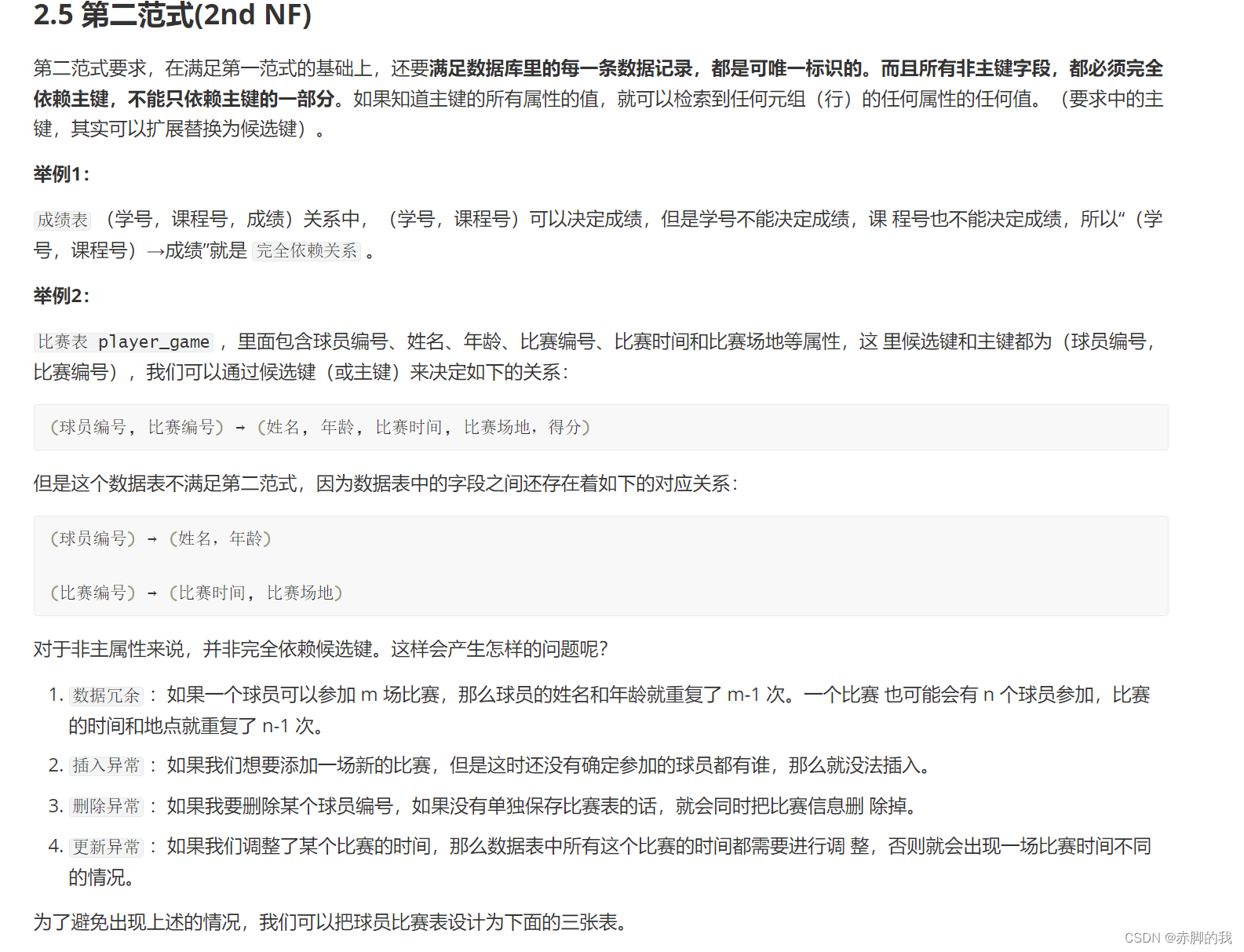1244x952 pixels.
Task: Click the heading "2.5 第二范式(2nd NF)"
Action: click(x=173, y=15)
